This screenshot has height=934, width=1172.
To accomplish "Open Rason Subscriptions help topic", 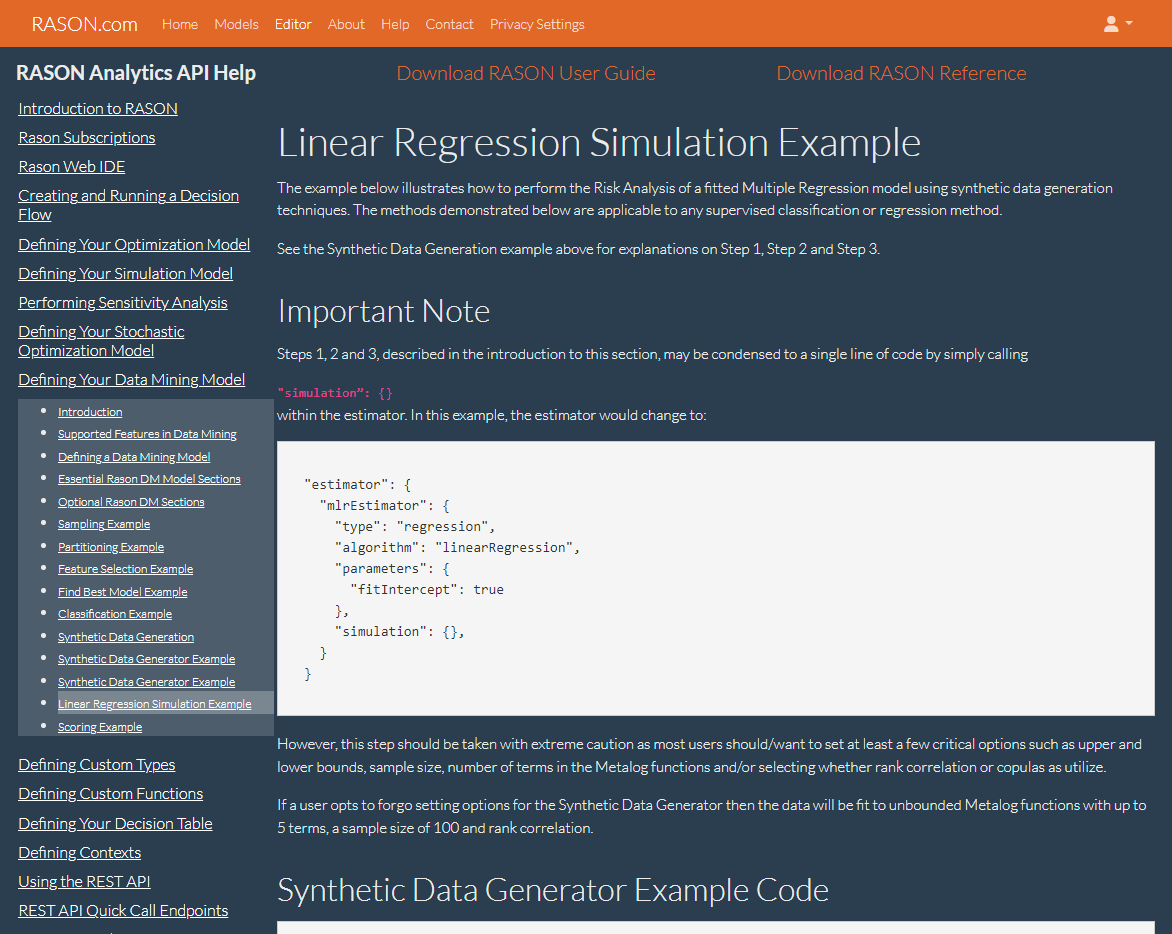I will [87, 137].
